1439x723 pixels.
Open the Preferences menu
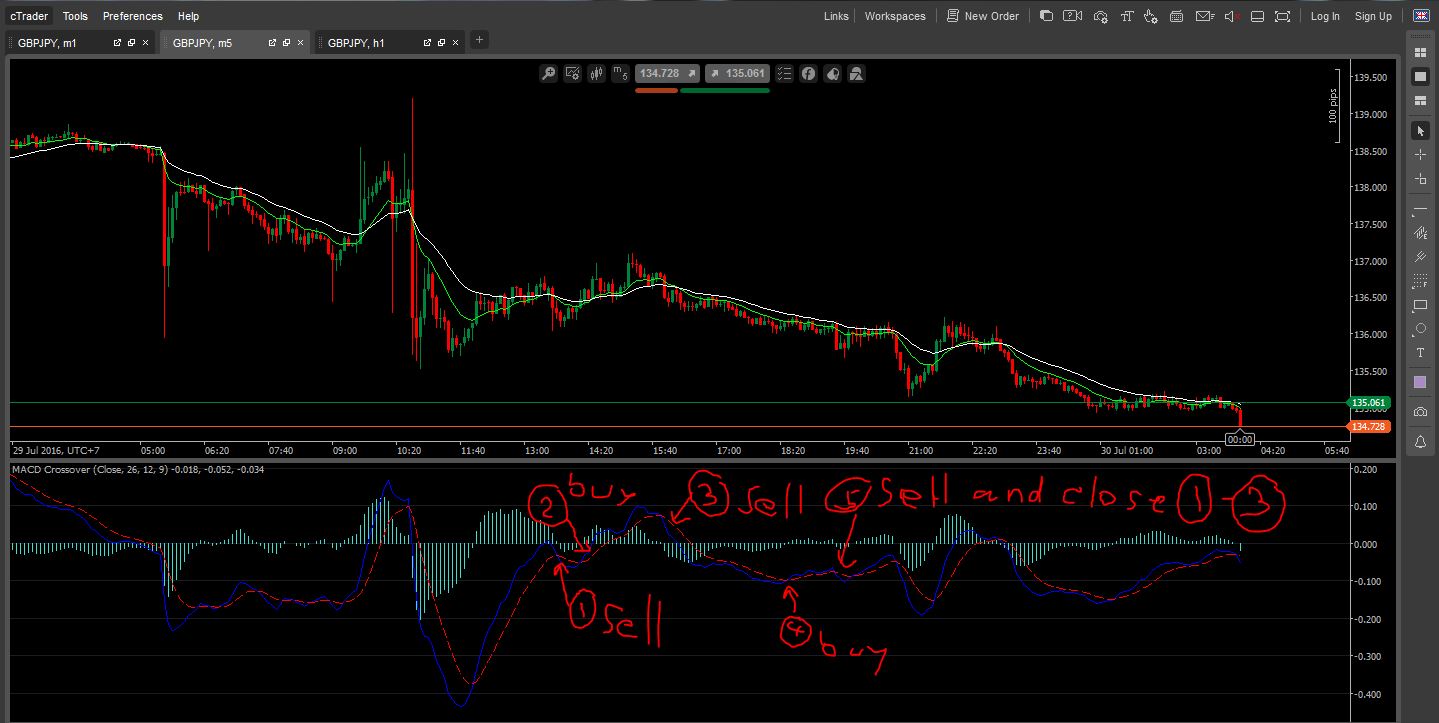coord(133,16)
